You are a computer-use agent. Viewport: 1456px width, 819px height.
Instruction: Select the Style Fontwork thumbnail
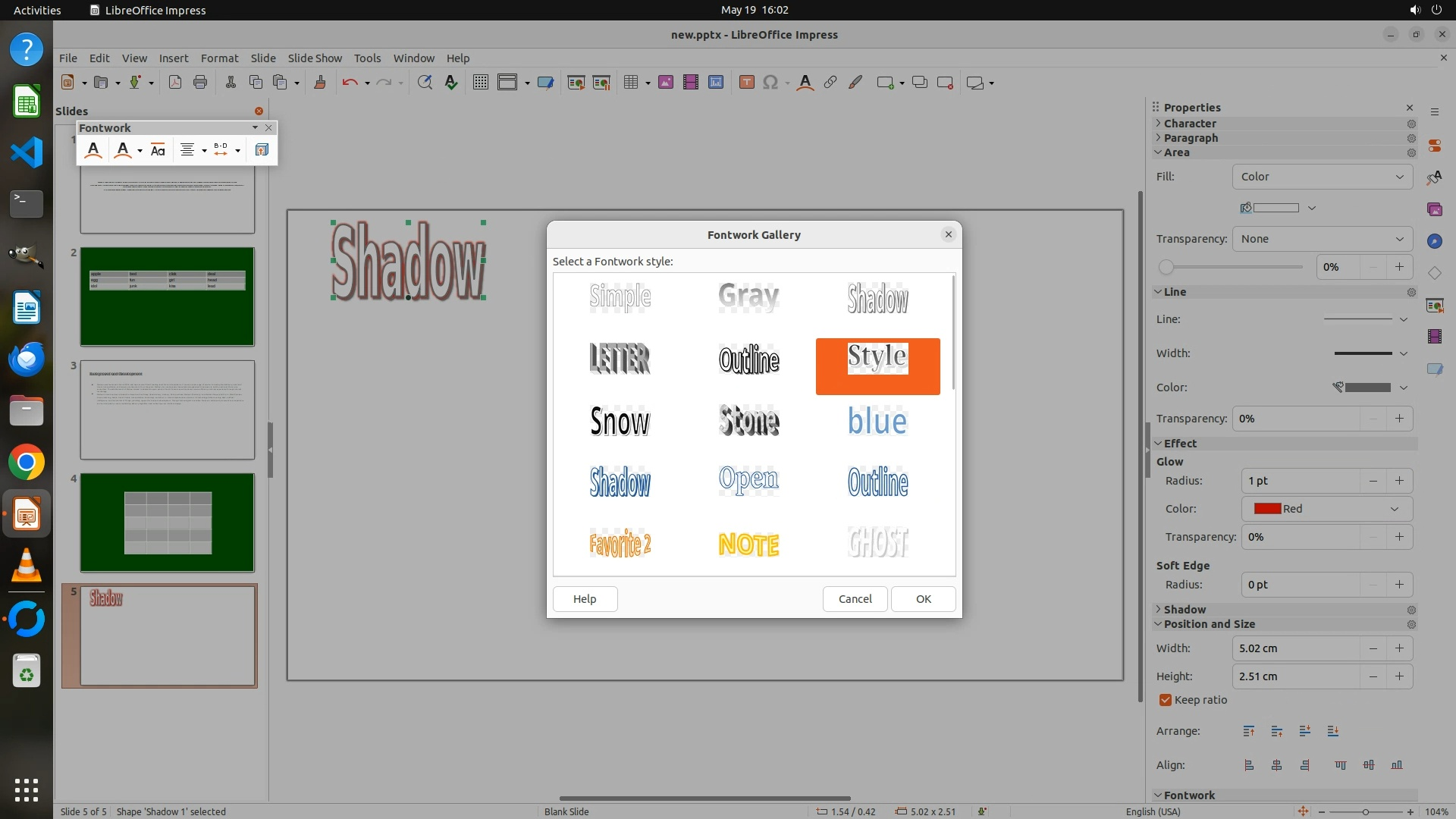(877, 366)
